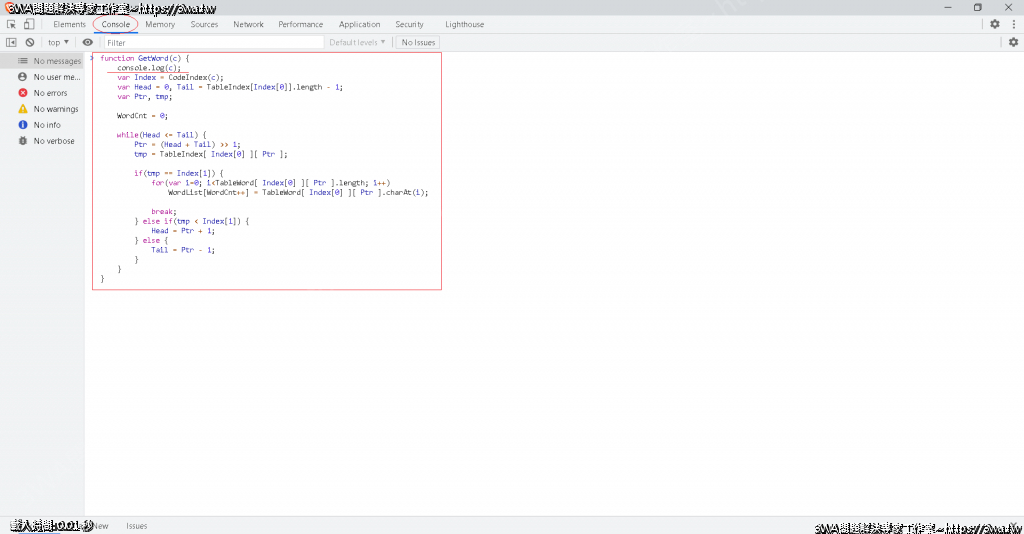Select the No verbose sidebar filter
This screenshot has width=1024, height=534.
point(54,141)
